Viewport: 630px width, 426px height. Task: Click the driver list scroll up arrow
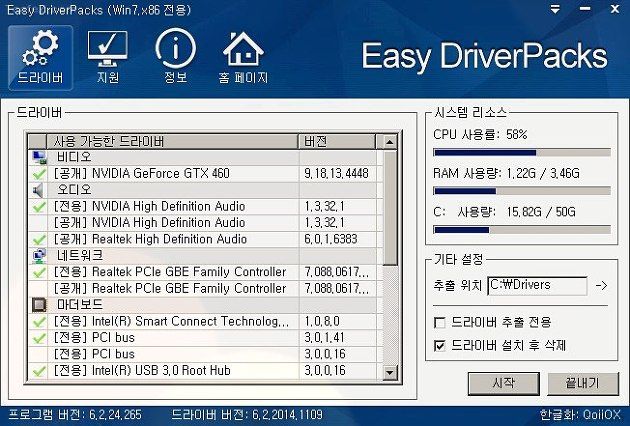pos(389,142)
